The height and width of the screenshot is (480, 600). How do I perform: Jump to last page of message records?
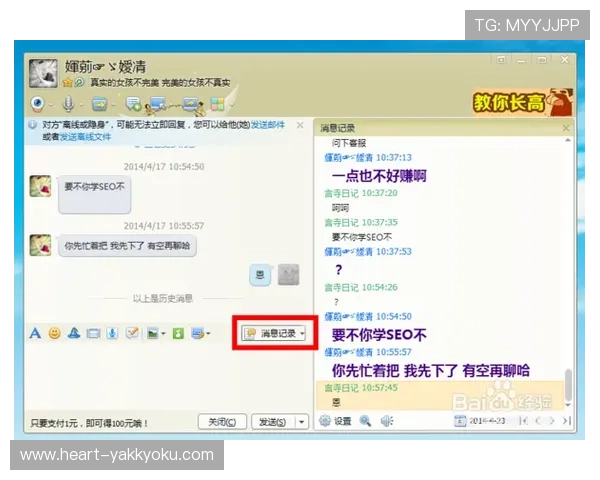[566, 421]
